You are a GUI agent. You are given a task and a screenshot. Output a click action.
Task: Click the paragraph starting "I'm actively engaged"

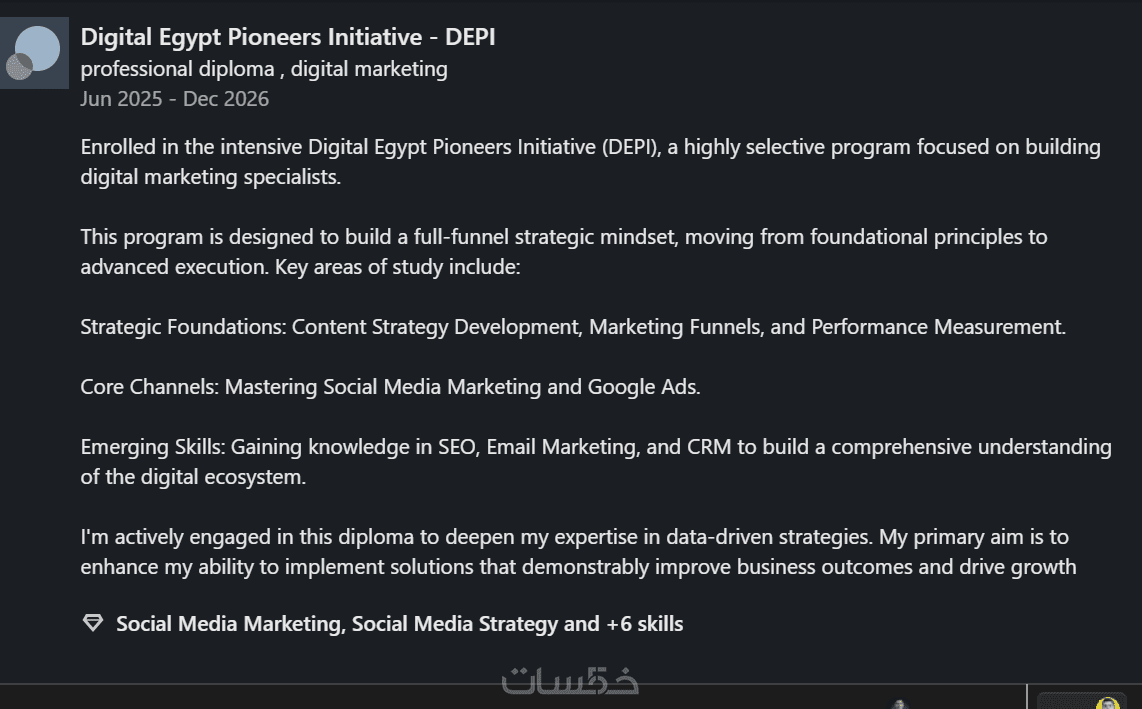pyautogui.click(x=577, y=552)
